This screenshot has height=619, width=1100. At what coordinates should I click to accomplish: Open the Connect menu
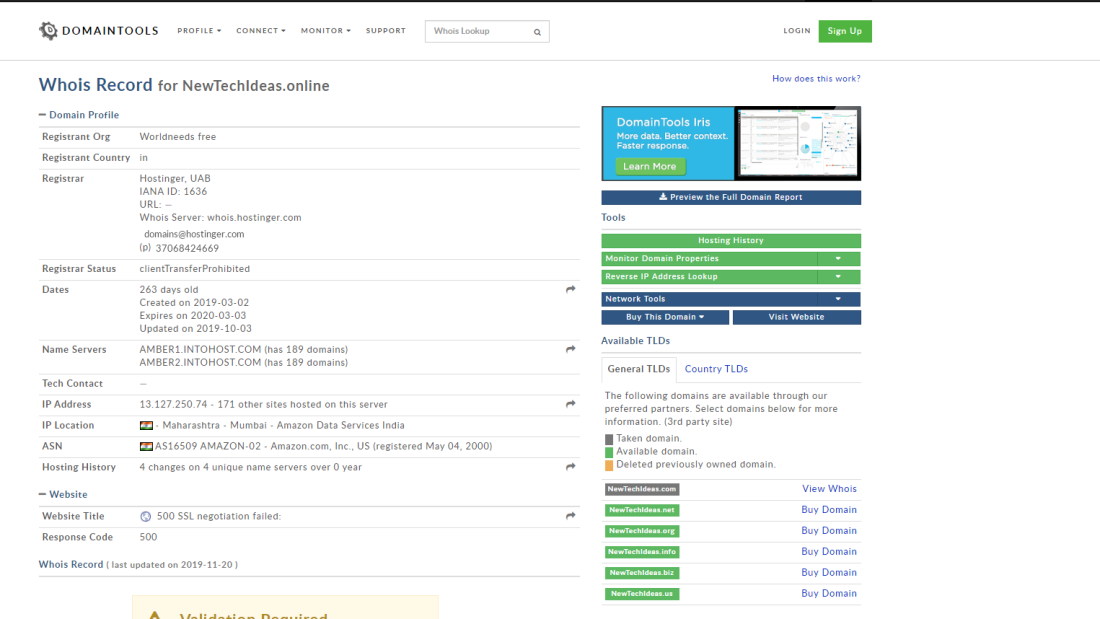261,31
